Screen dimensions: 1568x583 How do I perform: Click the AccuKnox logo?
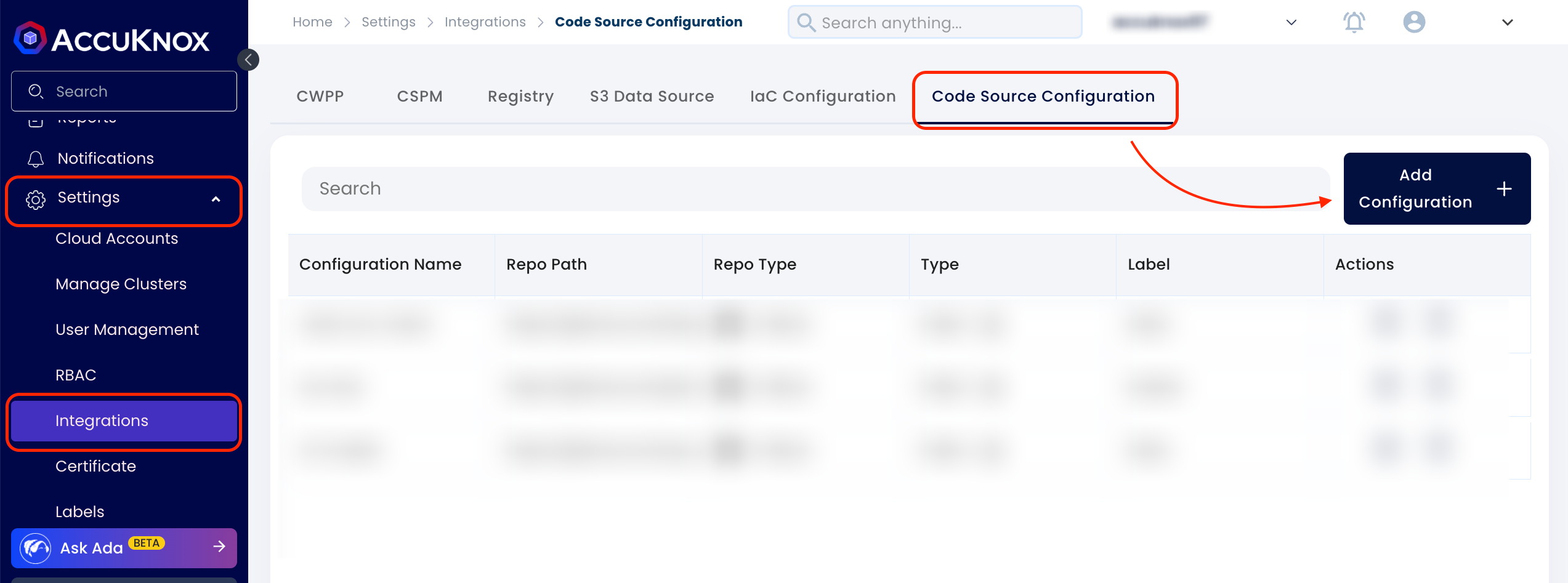click(111, 39)
